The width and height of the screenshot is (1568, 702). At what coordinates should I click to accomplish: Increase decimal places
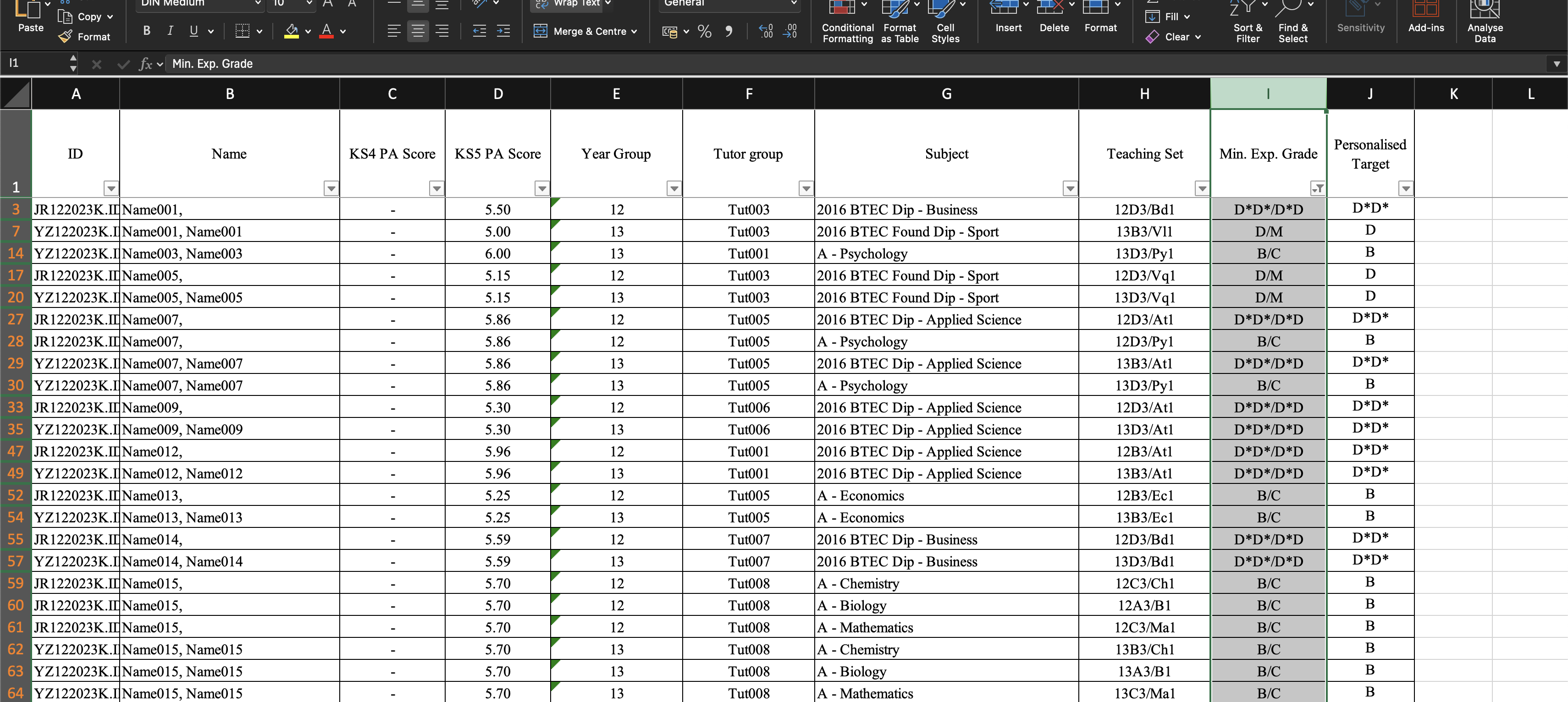coord(766,31)
